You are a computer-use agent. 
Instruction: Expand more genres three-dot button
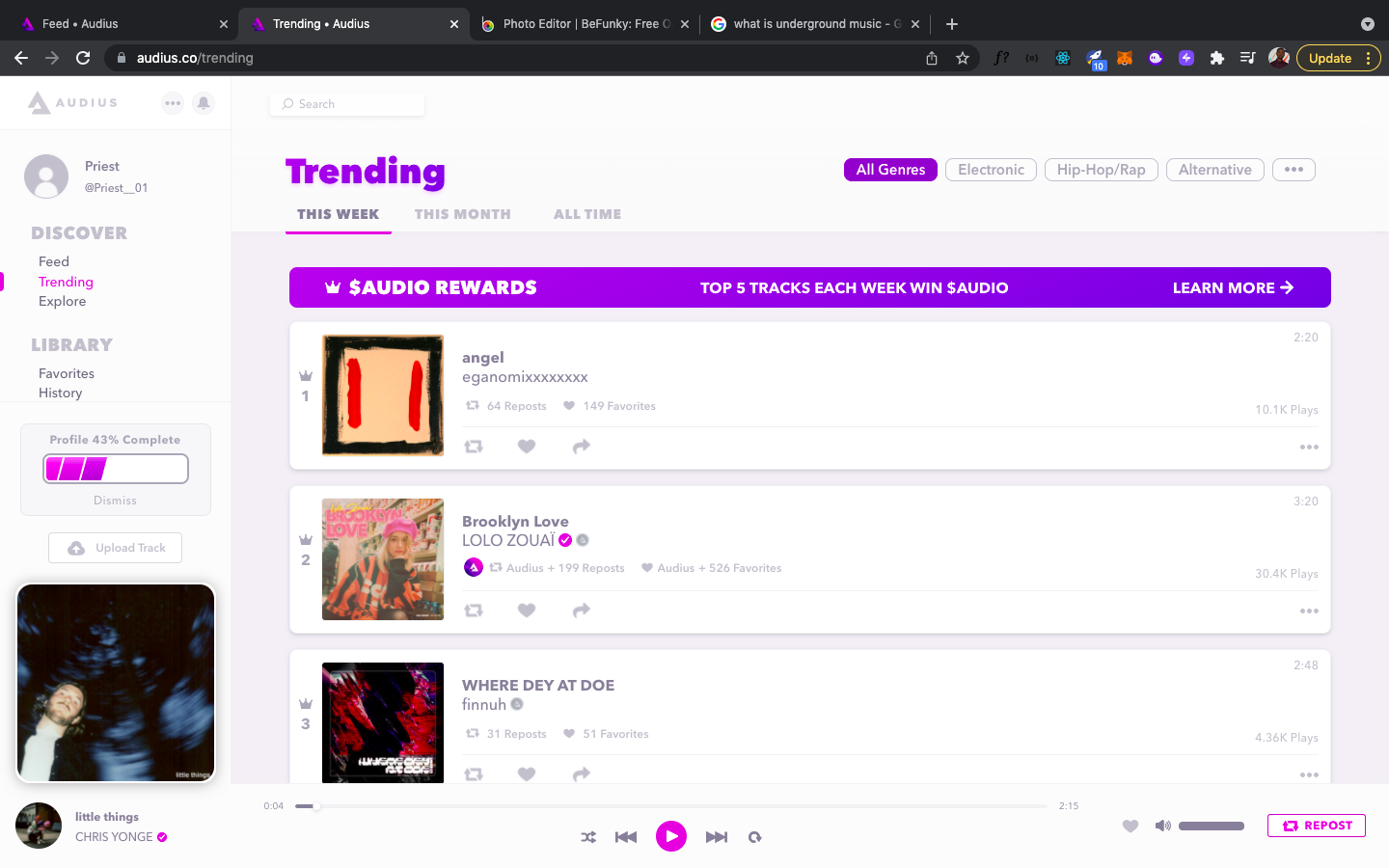1294,170
